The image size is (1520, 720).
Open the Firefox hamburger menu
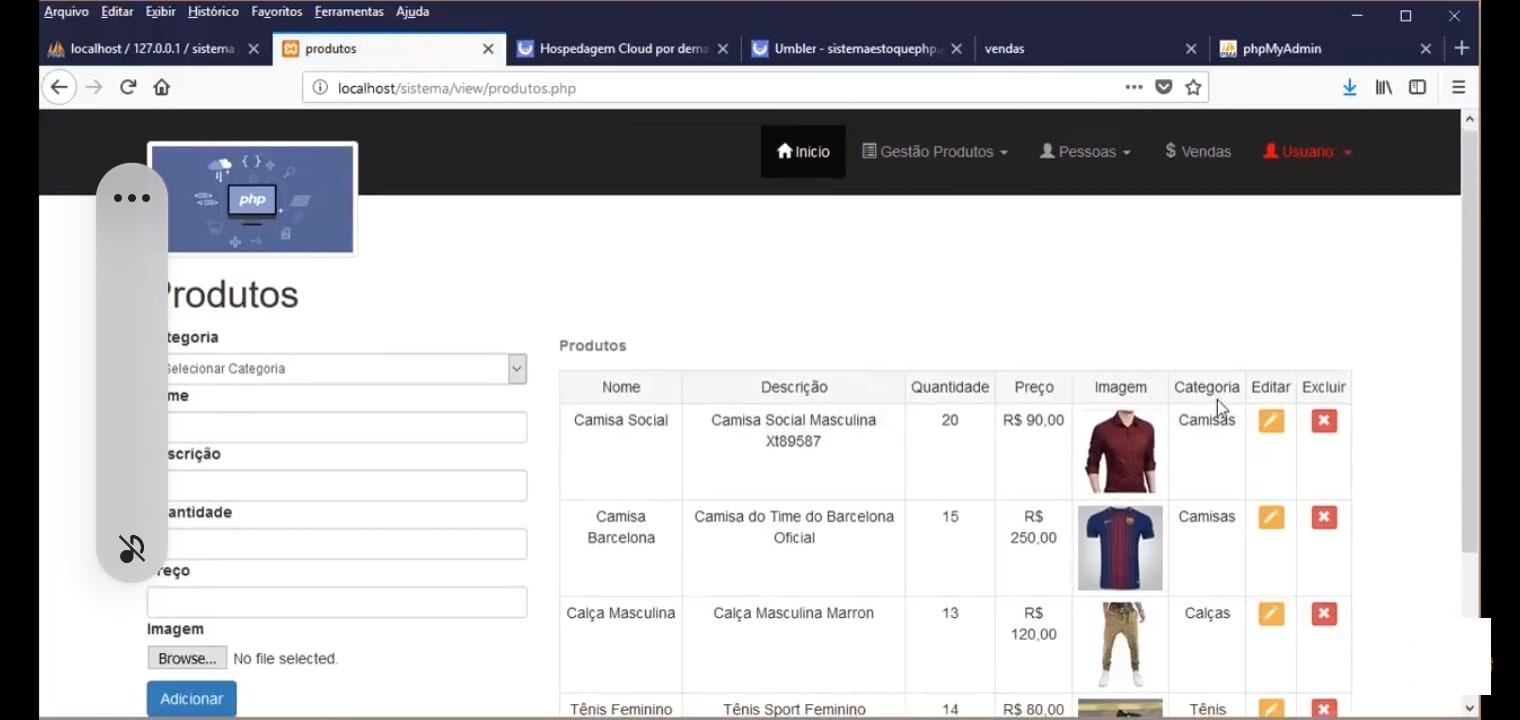pyautogui.click(x=1459, y=87)
